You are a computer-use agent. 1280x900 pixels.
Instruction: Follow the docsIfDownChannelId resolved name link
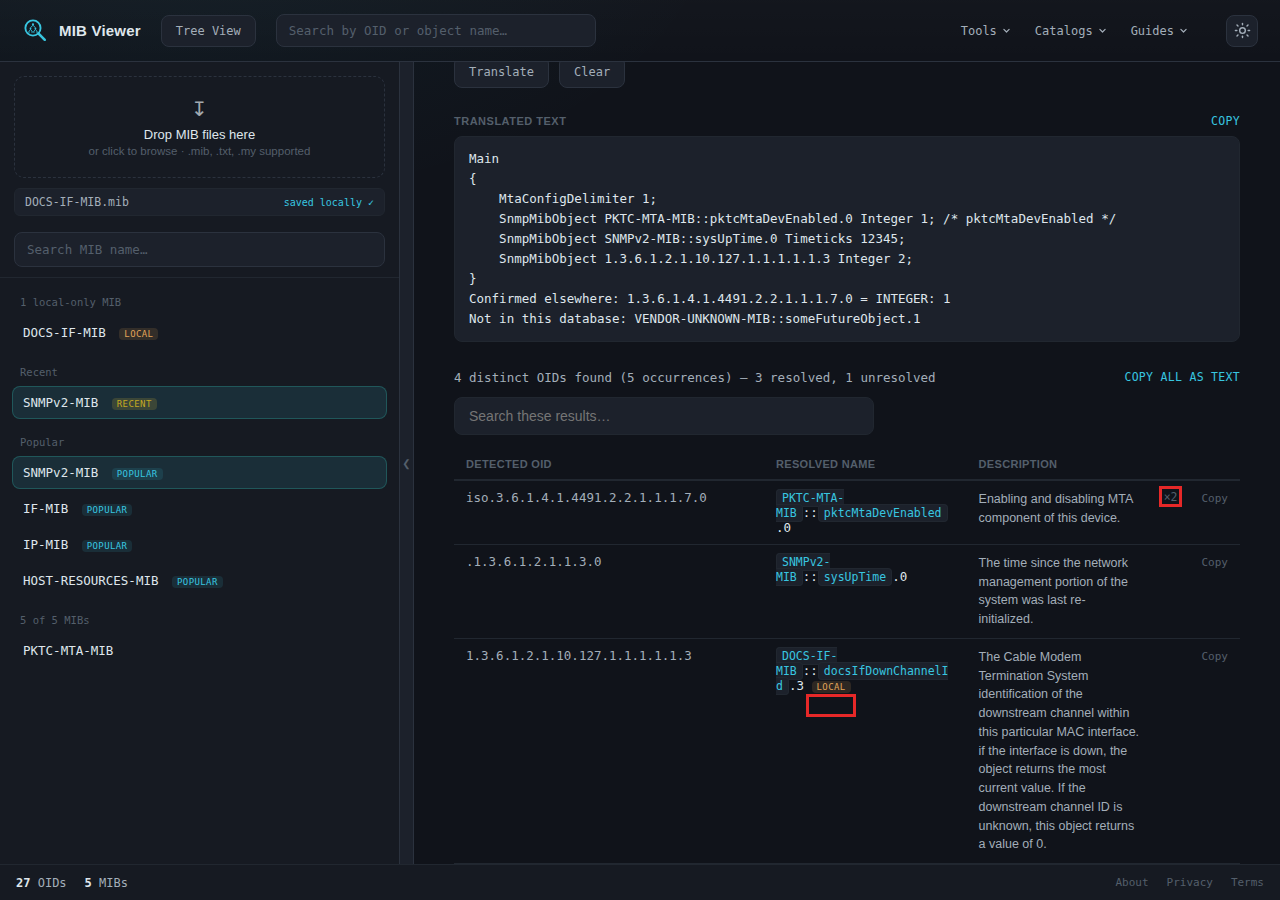tap(883, 671)
